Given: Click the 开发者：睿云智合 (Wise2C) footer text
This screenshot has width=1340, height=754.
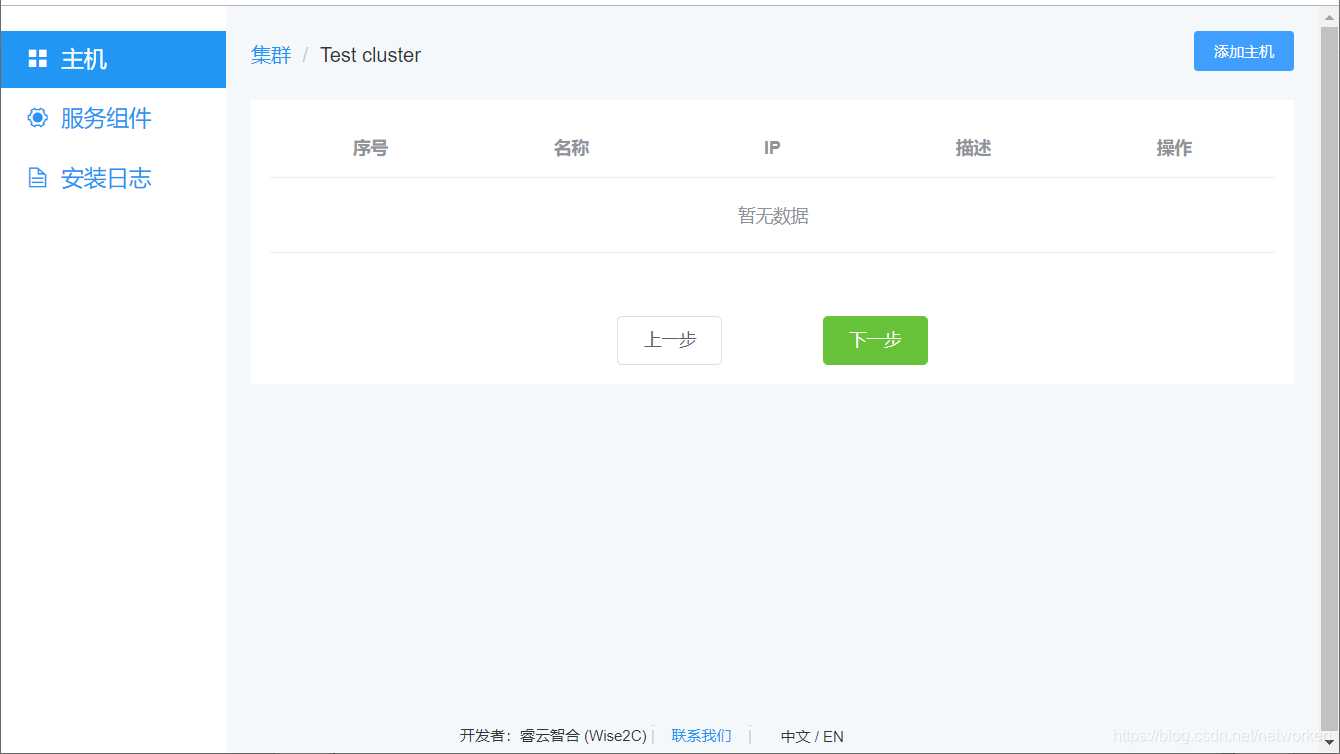Looking at the screenshot, I should point(553,736).
